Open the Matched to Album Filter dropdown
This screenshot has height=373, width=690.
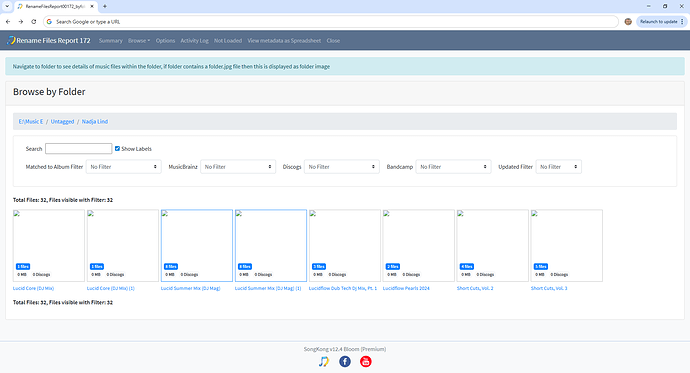point(124,167)
